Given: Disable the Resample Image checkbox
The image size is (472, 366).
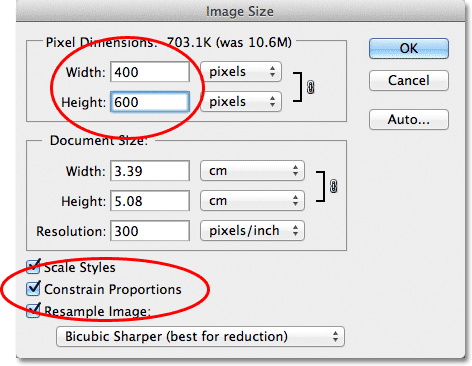Looking at the screenshot, I should 33,310.
